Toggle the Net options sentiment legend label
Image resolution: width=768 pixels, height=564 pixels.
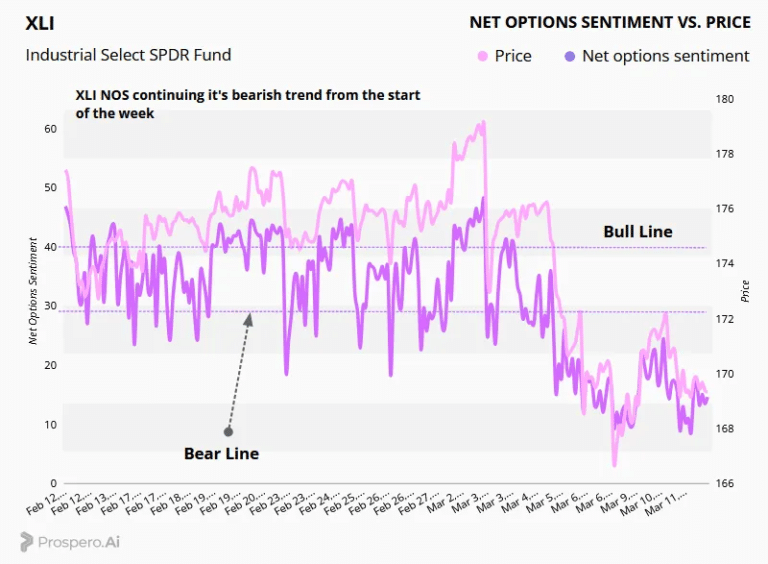click(666, 56)
